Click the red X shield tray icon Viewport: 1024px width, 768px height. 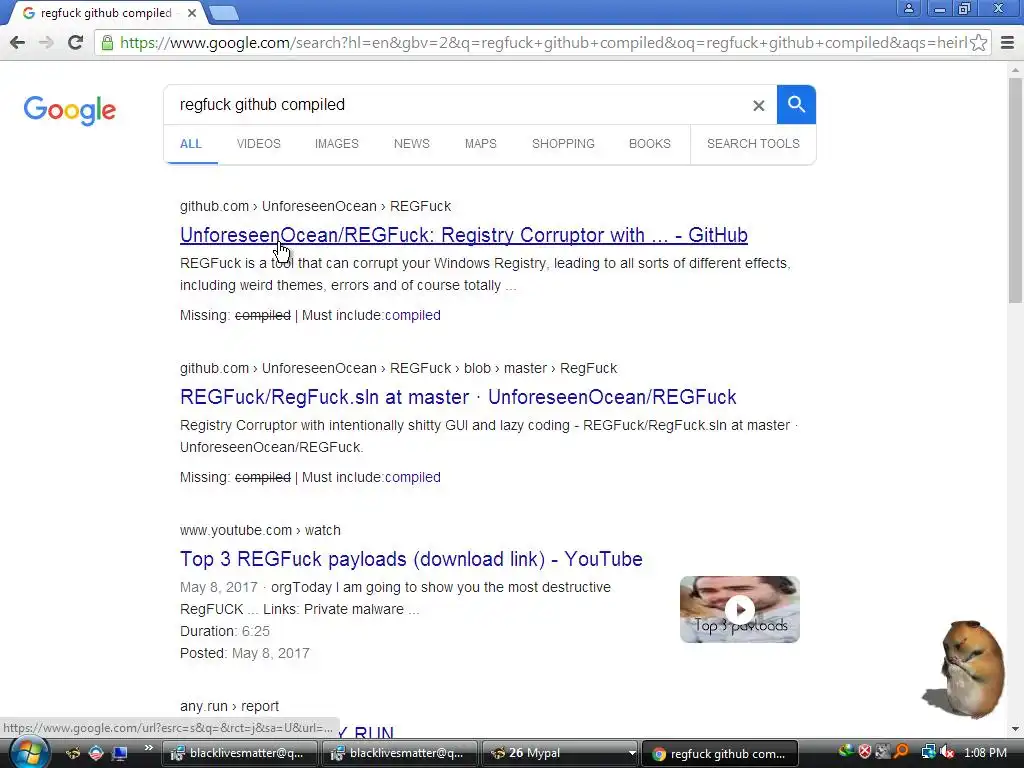pos(865,752)
